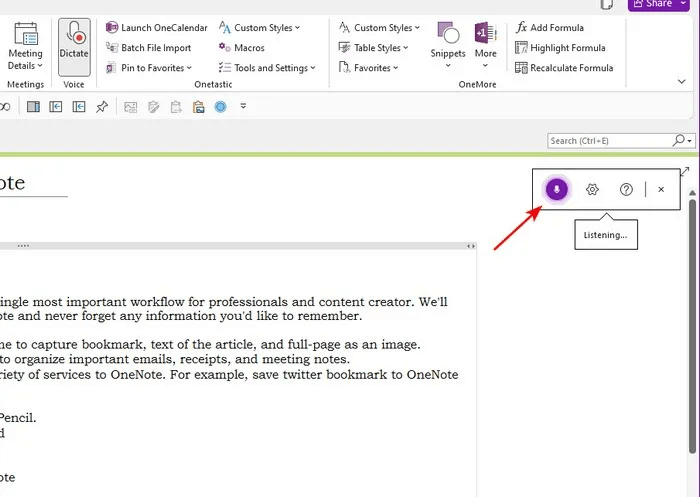This screenshot has width=700, height=497.
Task: Click the vertical scrollbar thumb
Action: point(692,326)
